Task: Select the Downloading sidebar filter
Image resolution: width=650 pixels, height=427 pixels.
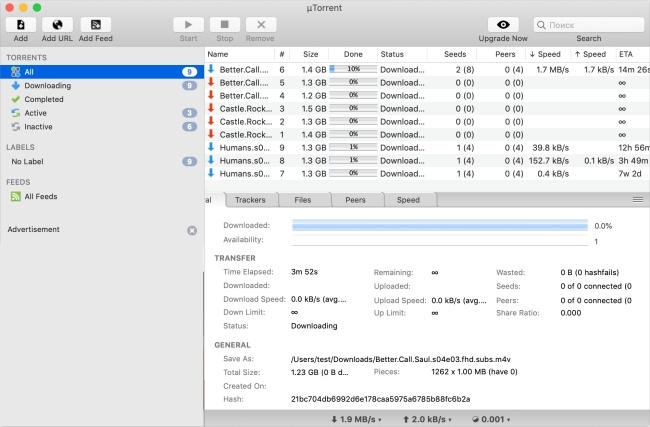Action: click(x=102, y=85)
